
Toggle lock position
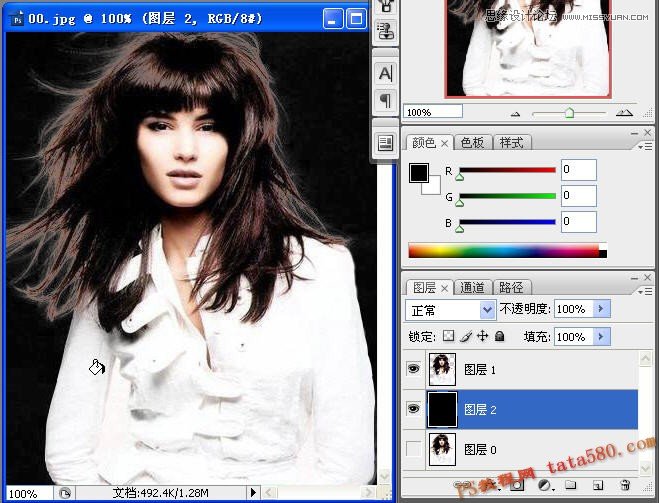[482, 336]
